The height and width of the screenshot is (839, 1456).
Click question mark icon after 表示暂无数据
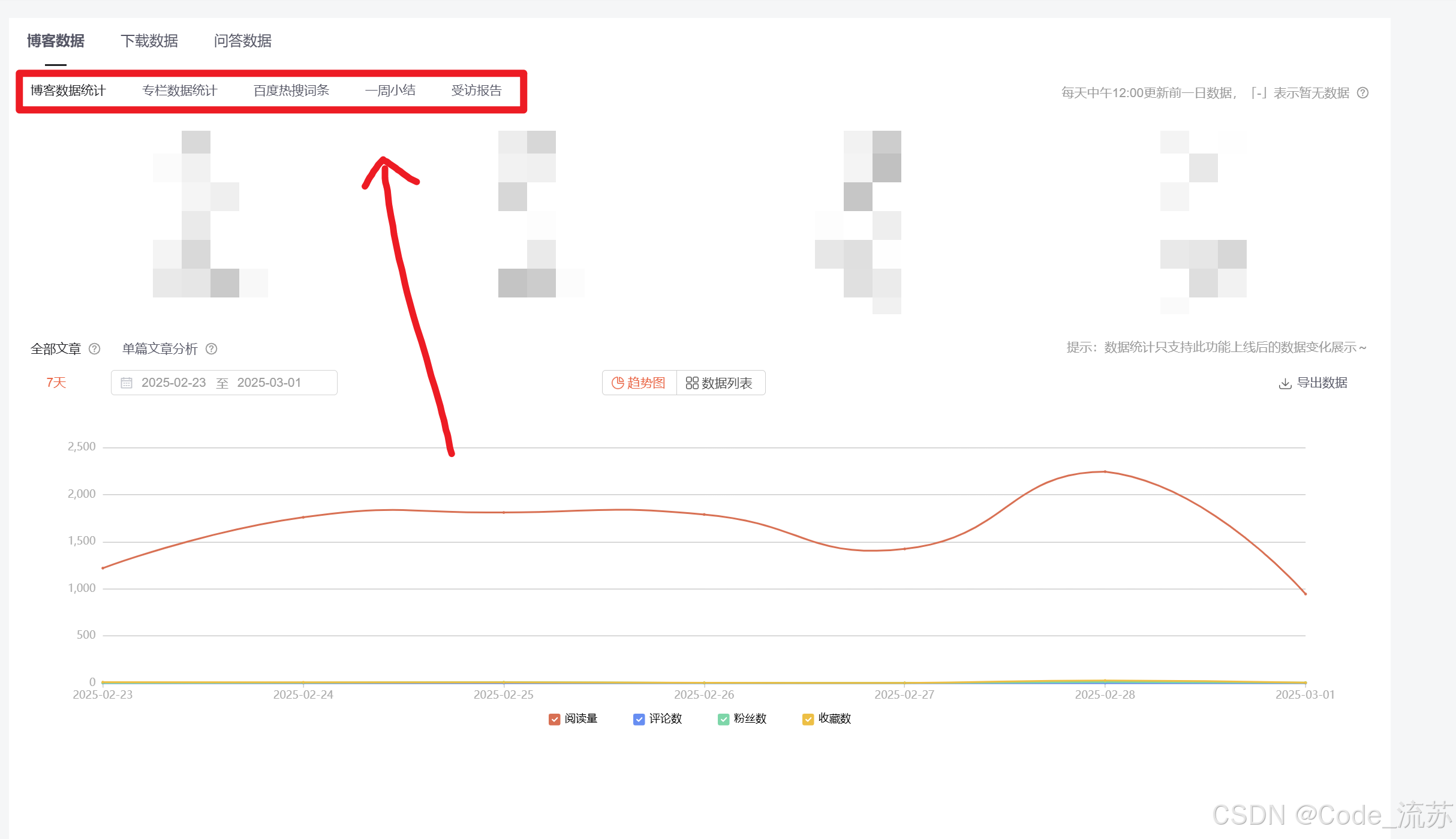[x=1362, y=93]
